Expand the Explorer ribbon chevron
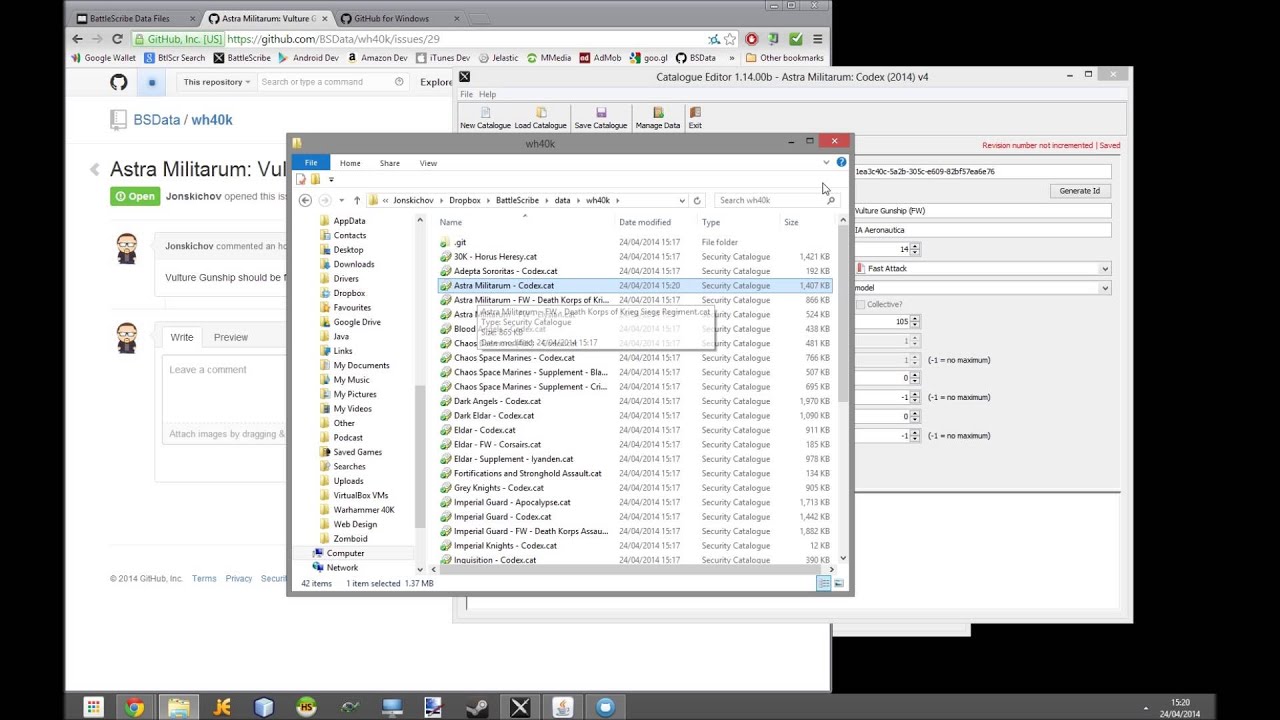1280x720 pixels. coord(826,162)
